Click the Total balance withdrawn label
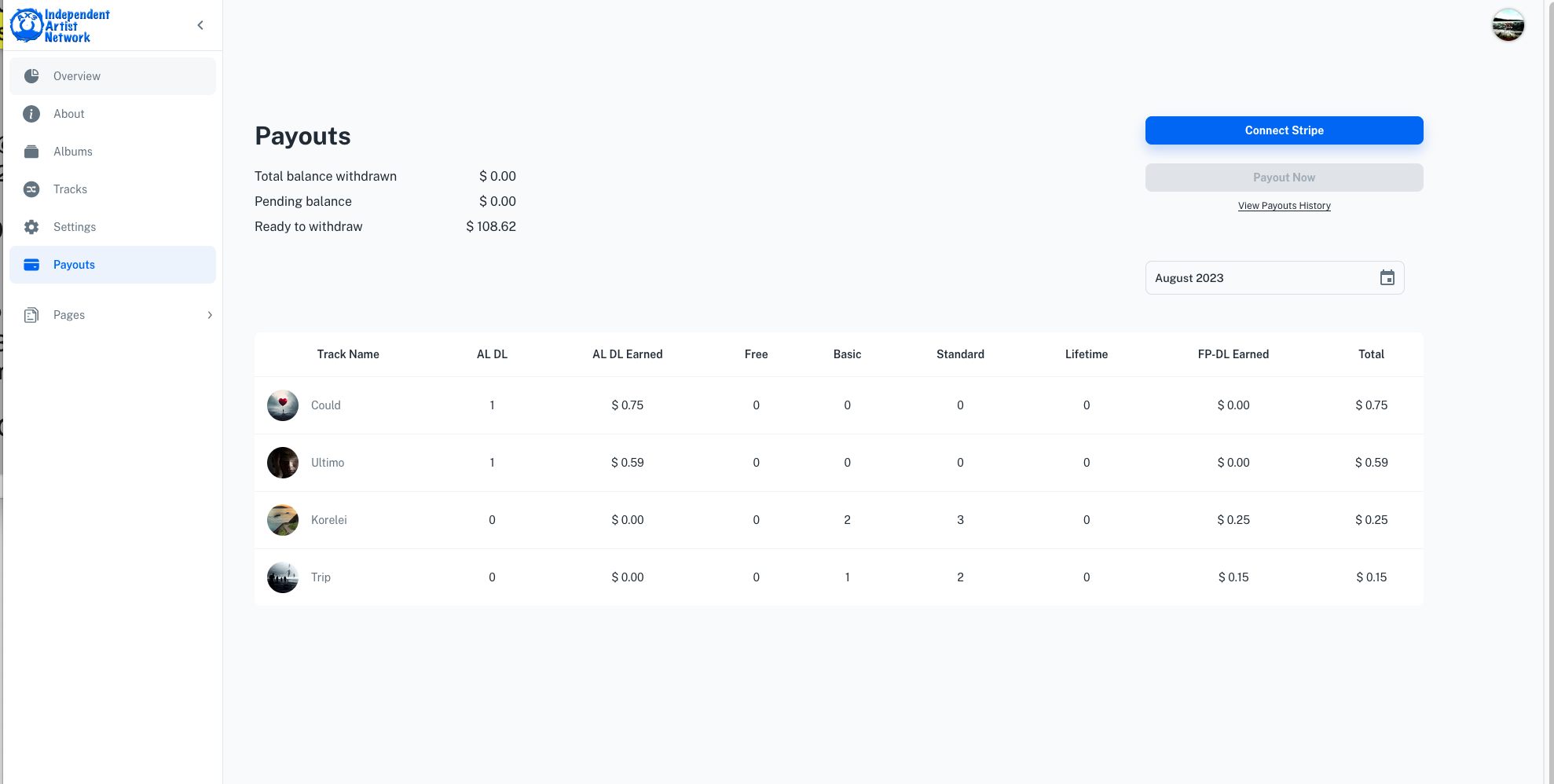Image resolution: width=1554 pixels, height=784 pixels. pyautogui.click(x=325, y=176)
